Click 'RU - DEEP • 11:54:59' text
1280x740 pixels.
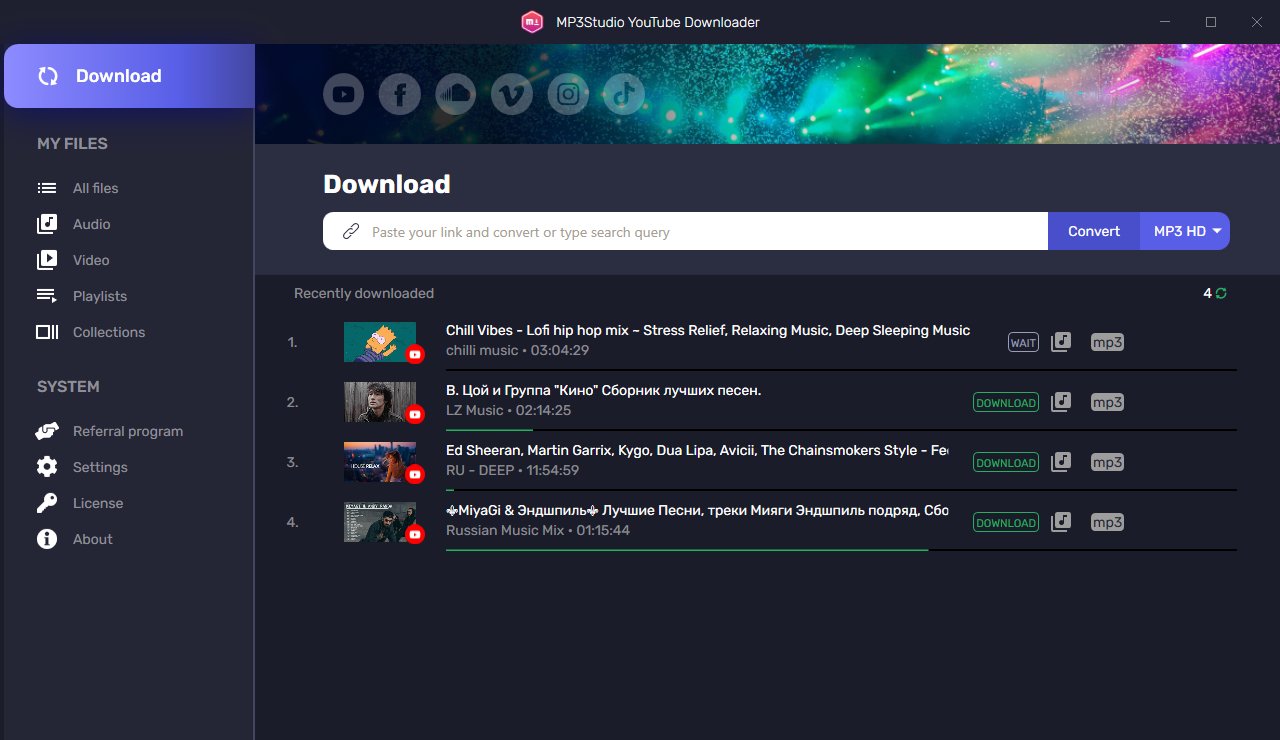pyautogui.click(x=512, y=470)
